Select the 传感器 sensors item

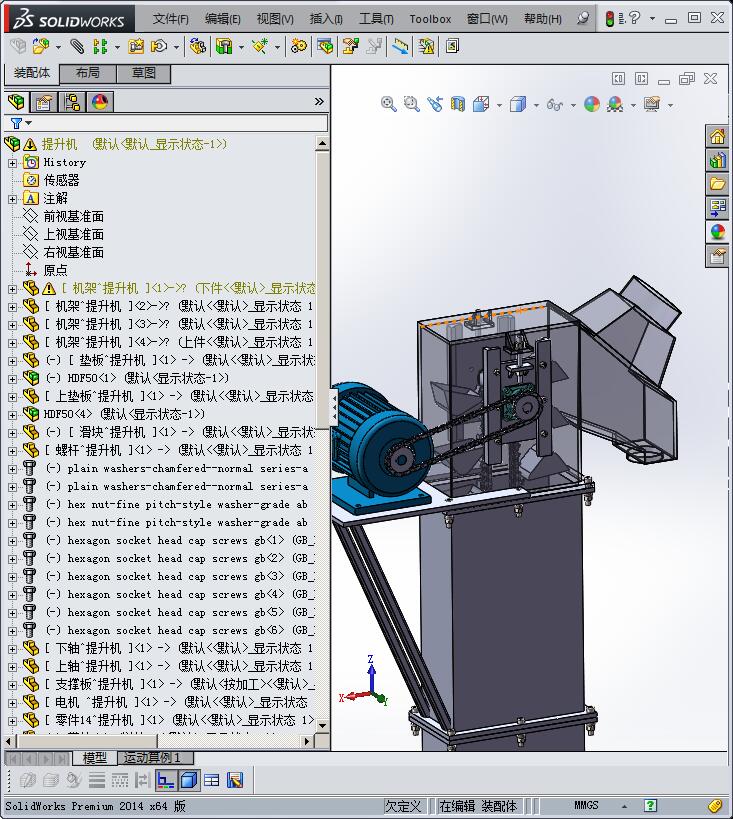click(61, 181)
